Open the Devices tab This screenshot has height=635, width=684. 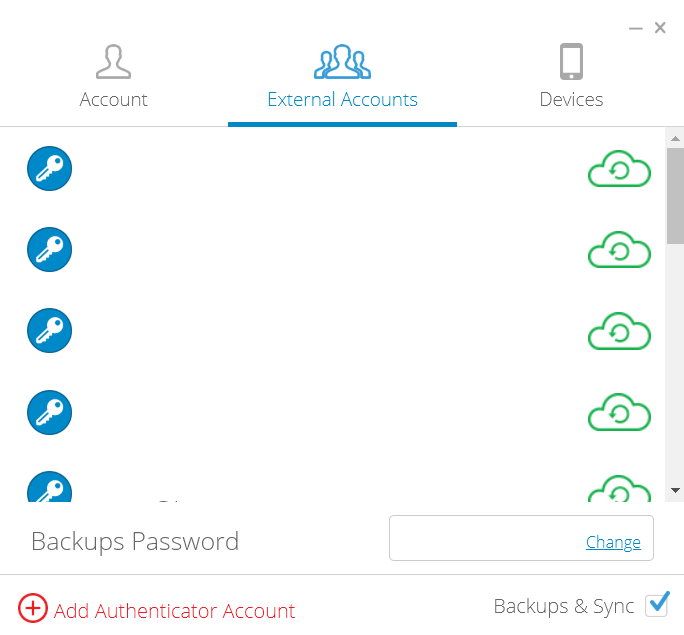[571, 76]
